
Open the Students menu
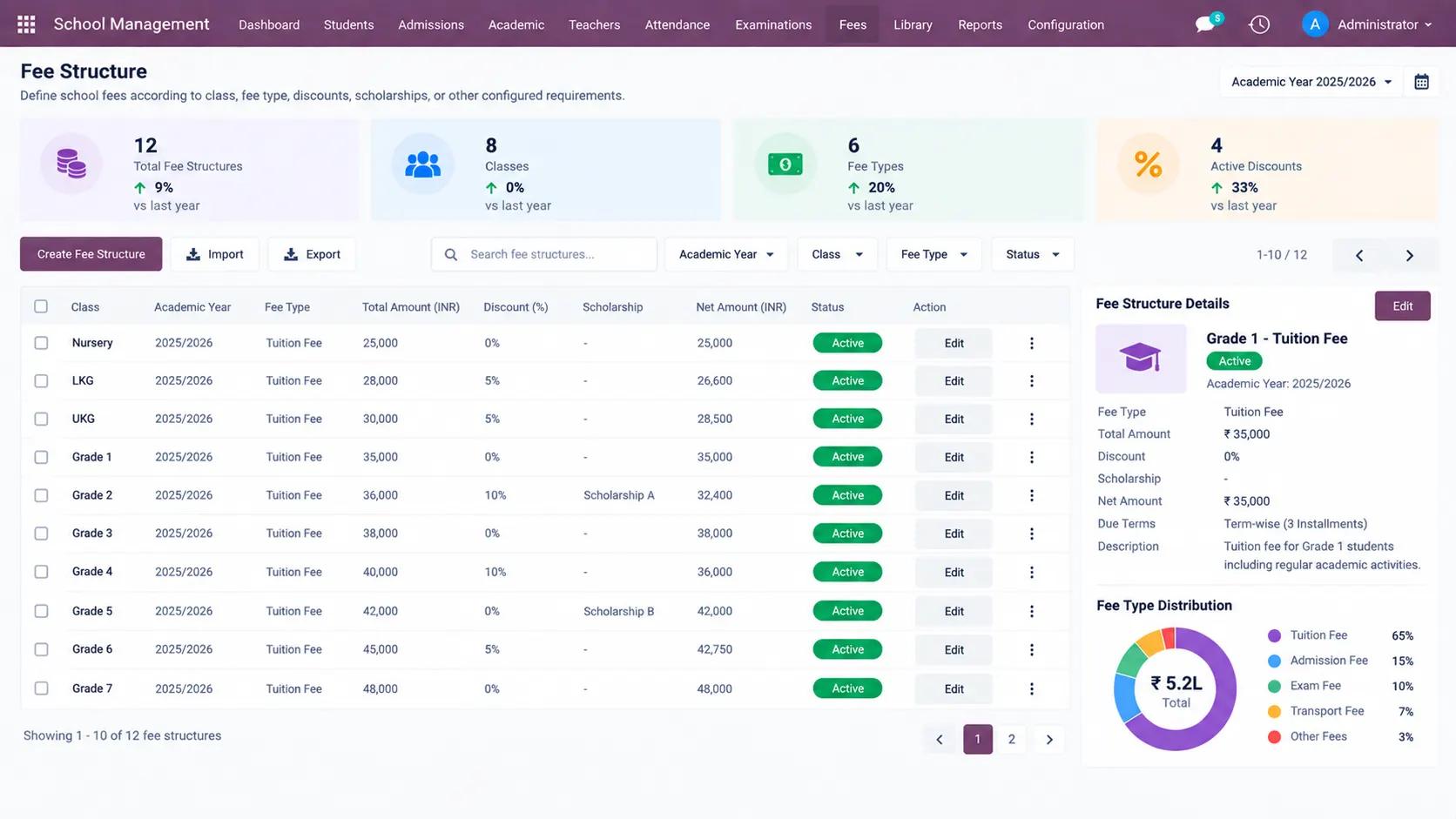[x=348, y=24]
